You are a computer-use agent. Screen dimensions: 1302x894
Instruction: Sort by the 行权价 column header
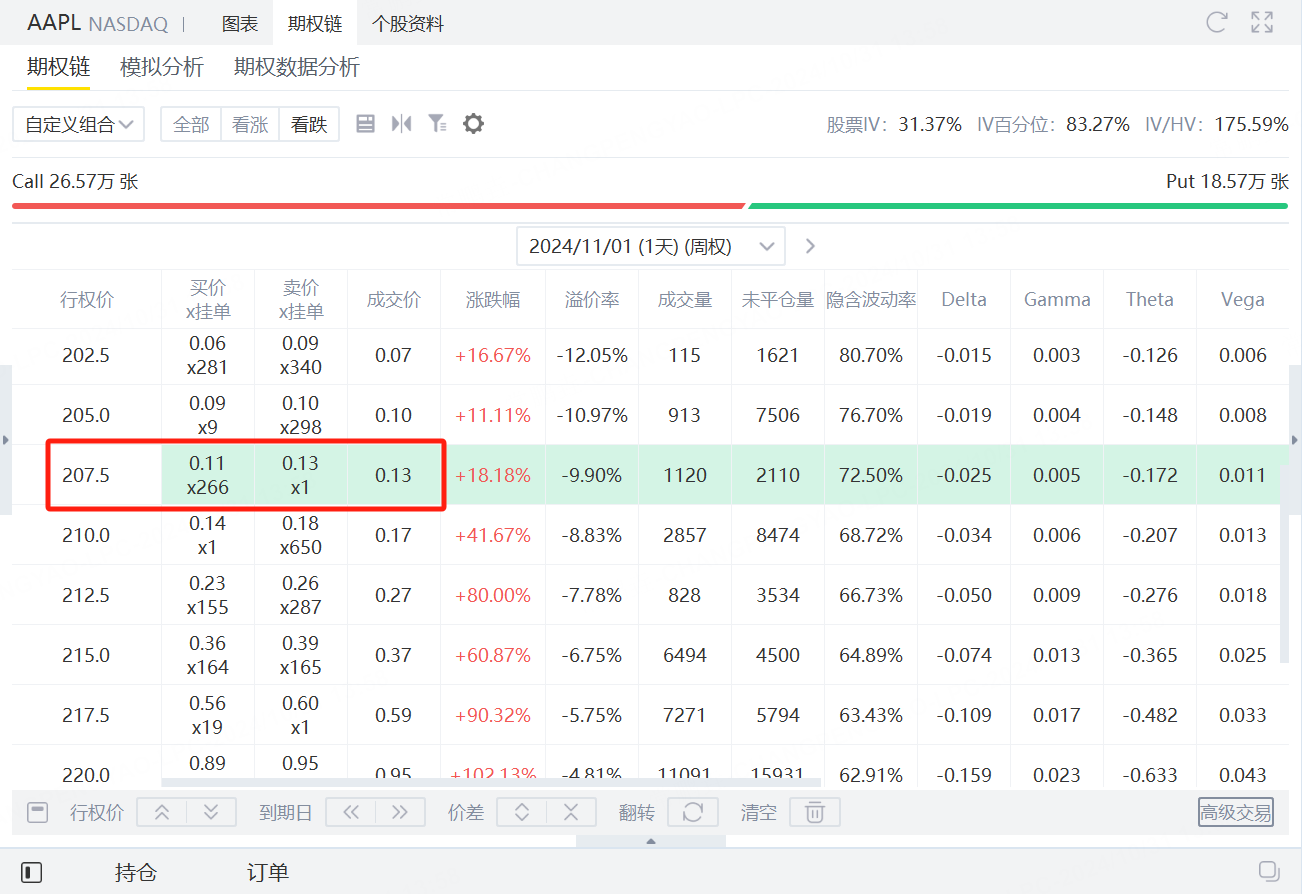[x=87, y=299]
